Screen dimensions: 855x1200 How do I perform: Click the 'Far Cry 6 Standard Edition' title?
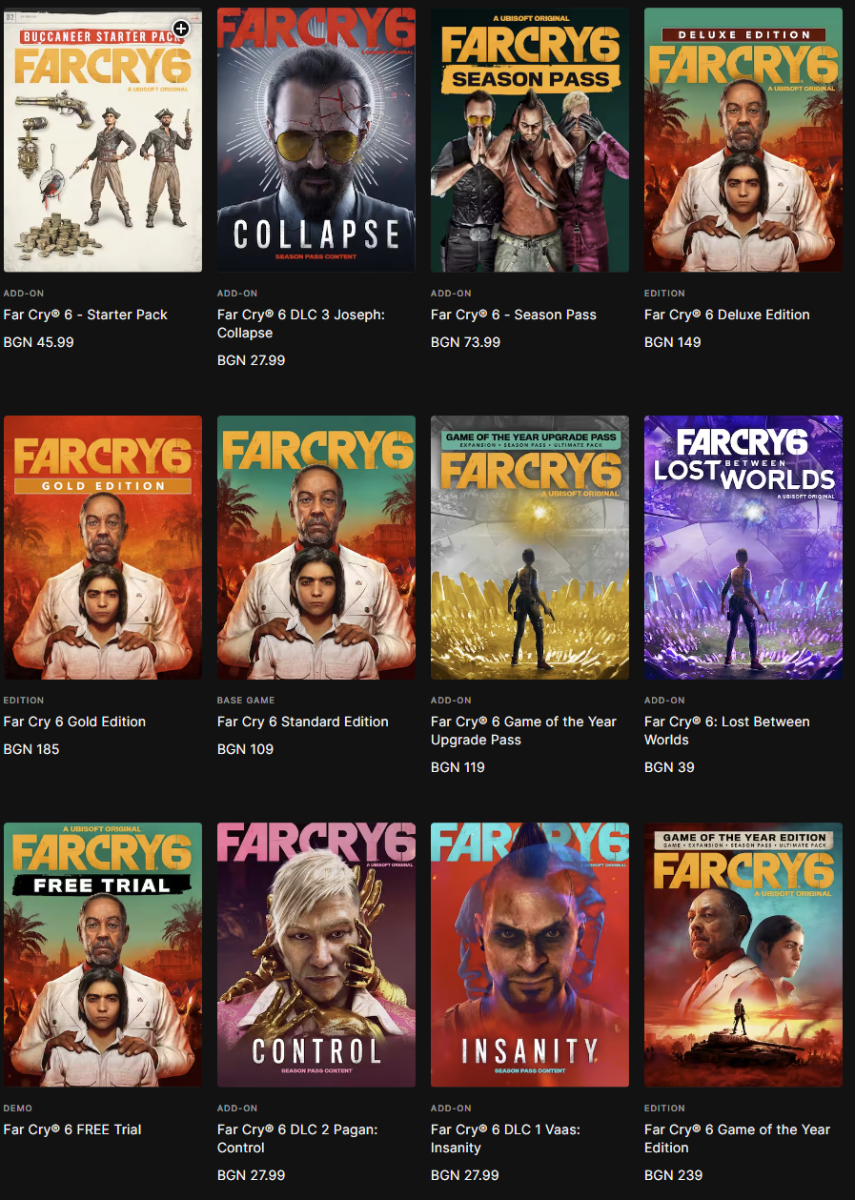(303, 721)
